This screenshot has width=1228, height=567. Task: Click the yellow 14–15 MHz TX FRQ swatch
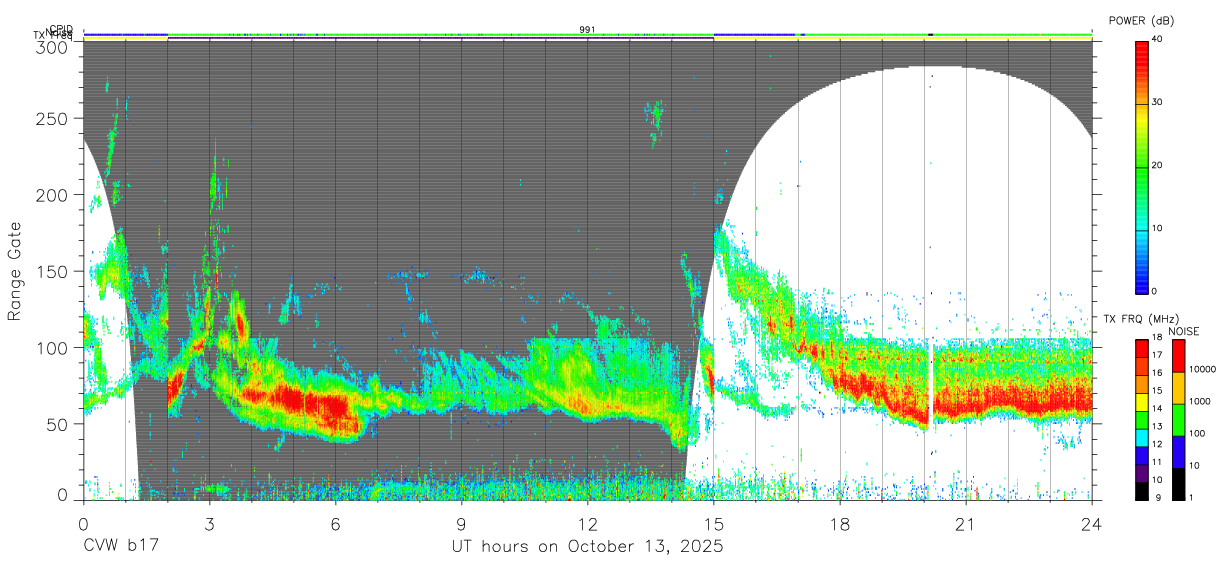click(x=1142, y=402)
